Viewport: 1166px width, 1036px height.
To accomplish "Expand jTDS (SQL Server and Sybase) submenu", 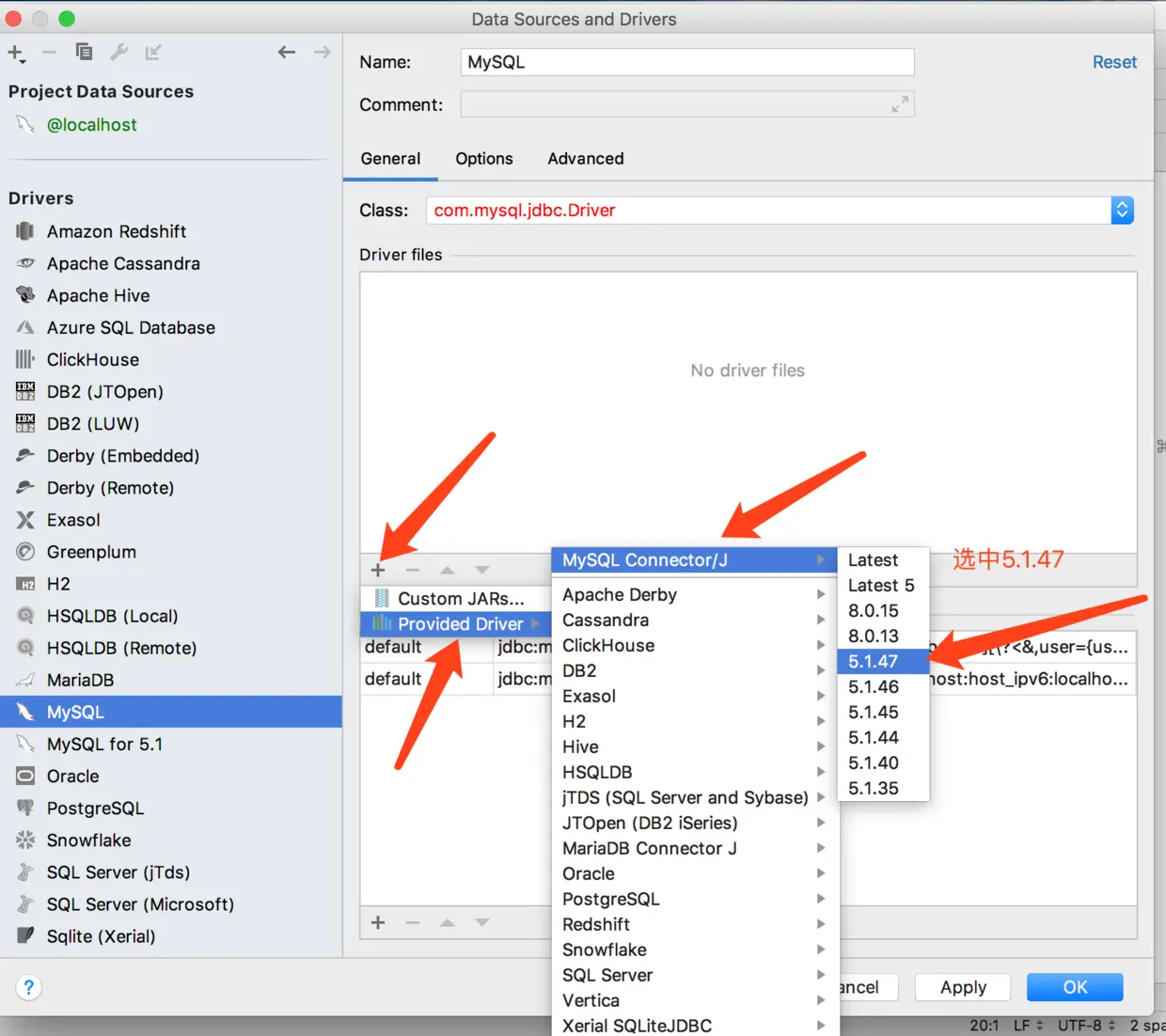I will (x=694, y=797).
